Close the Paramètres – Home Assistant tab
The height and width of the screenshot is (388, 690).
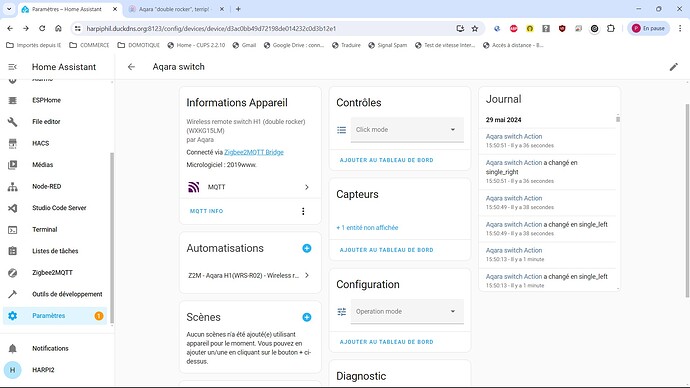(x=115, y=9)
